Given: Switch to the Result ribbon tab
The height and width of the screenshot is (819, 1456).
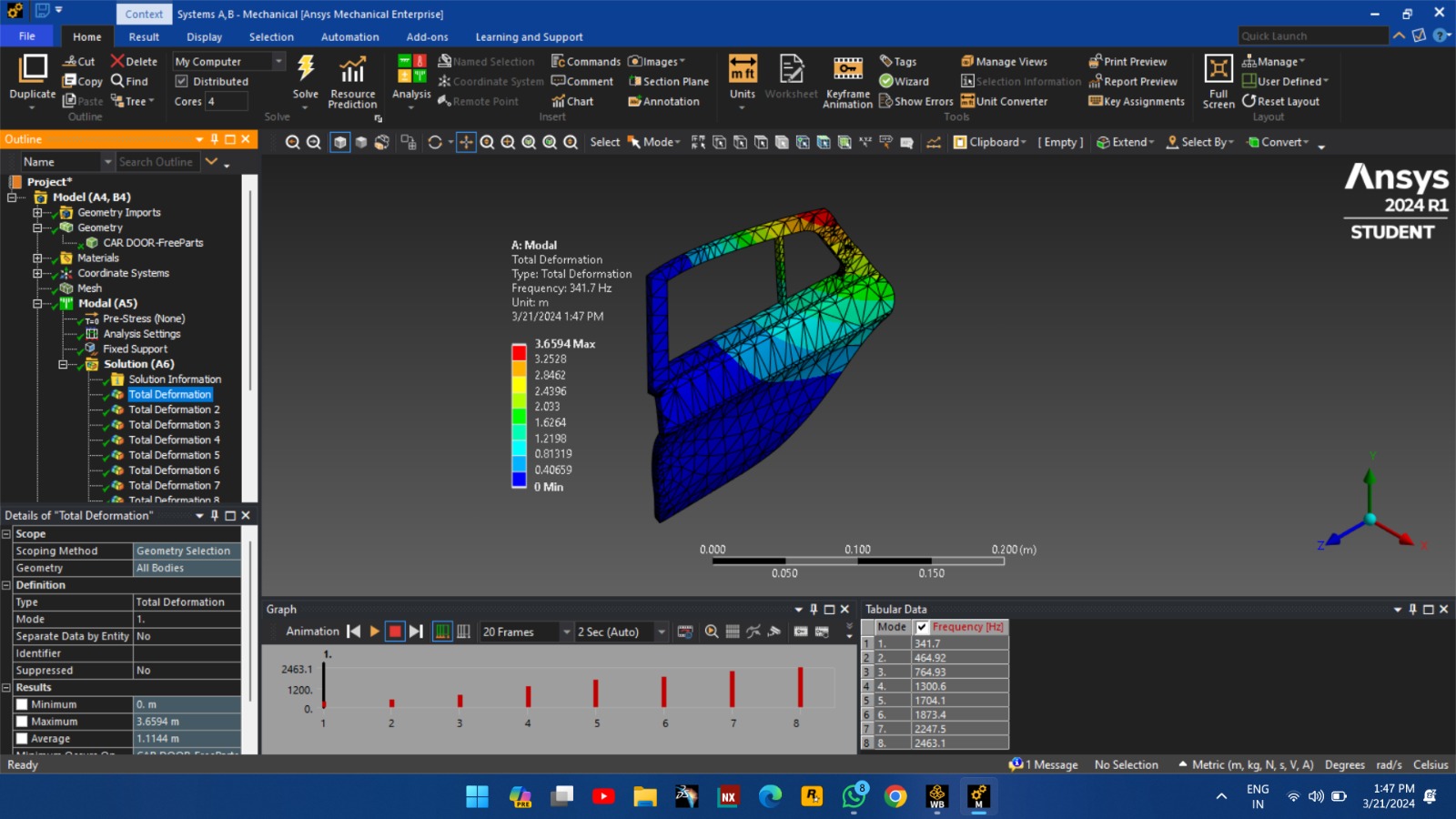Looking at the screenshot, I should [x=144, y=37].
